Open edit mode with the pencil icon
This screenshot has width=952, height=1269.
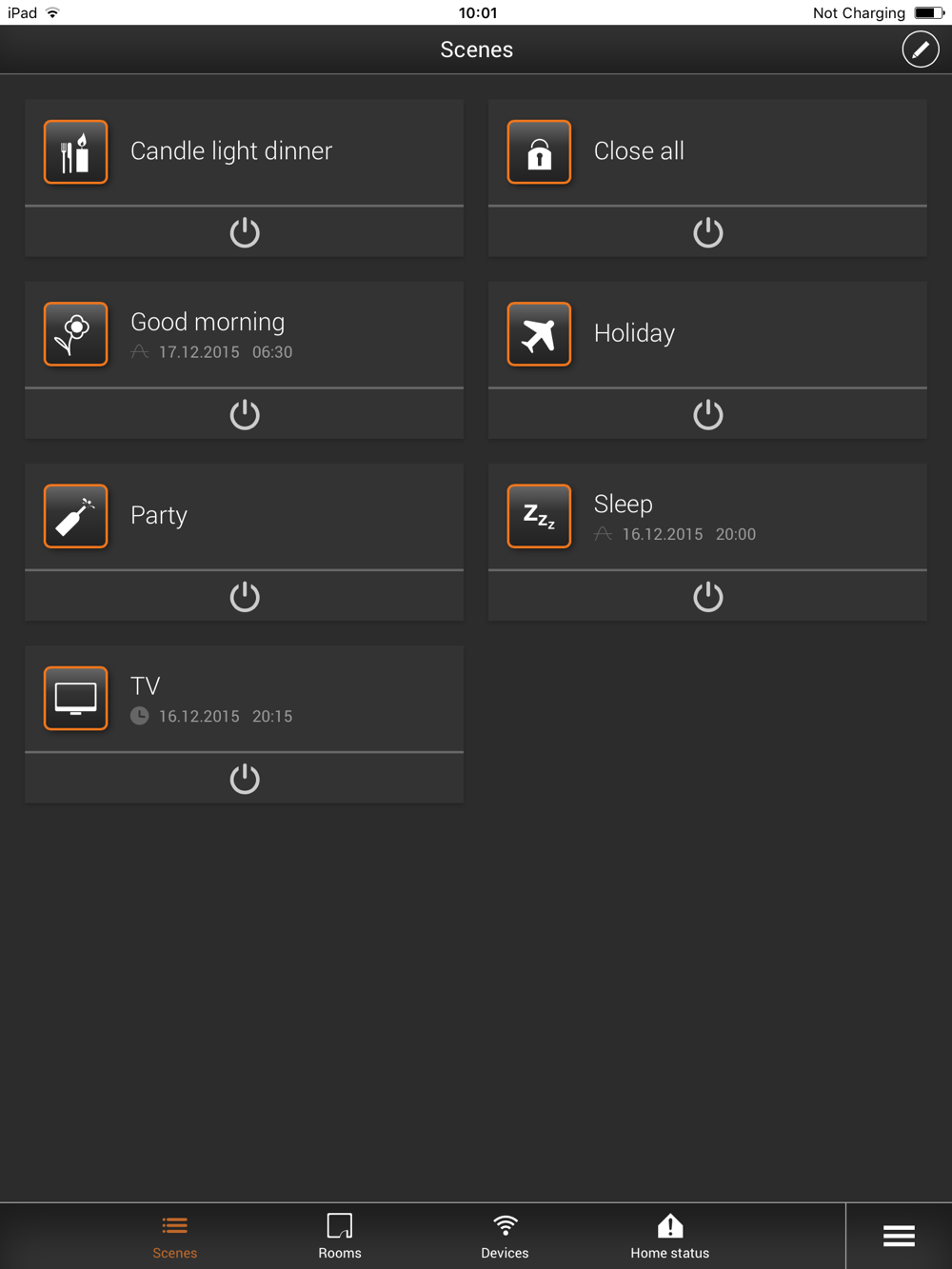tap(920, 50)
